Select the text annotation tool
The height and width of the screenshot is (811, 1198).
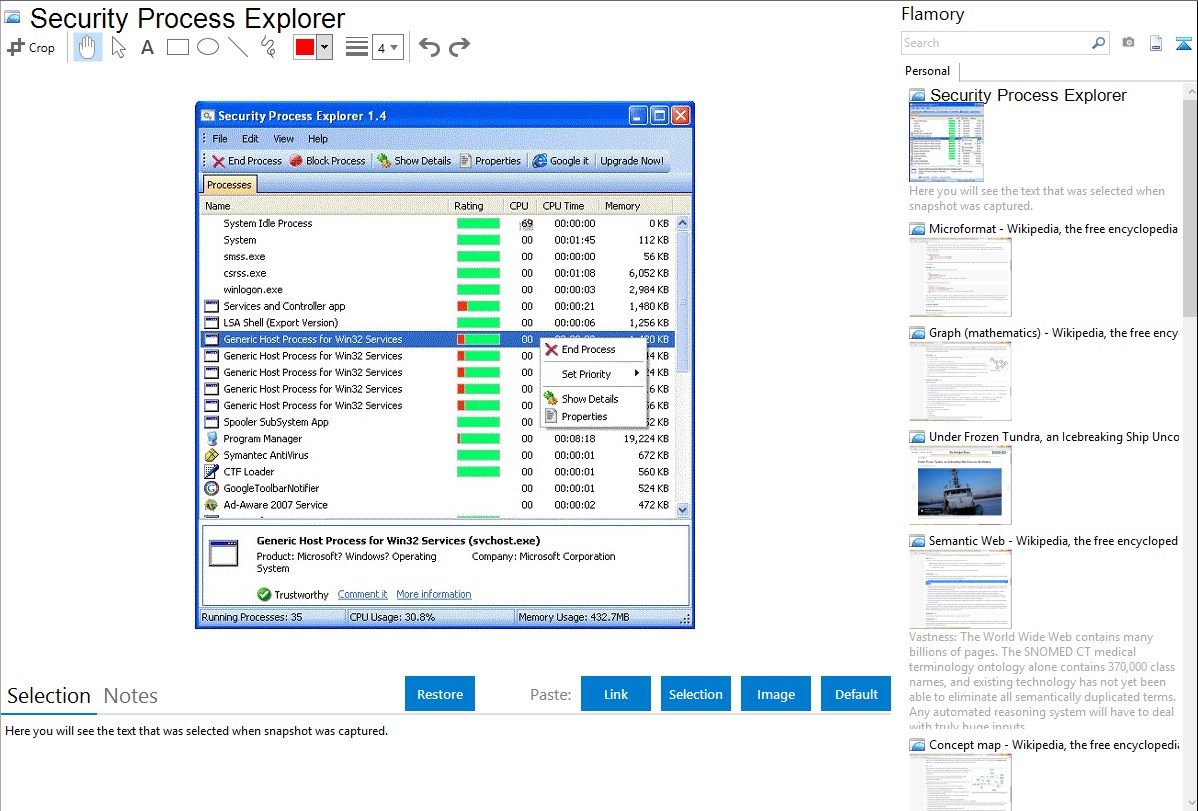point(147,47)
